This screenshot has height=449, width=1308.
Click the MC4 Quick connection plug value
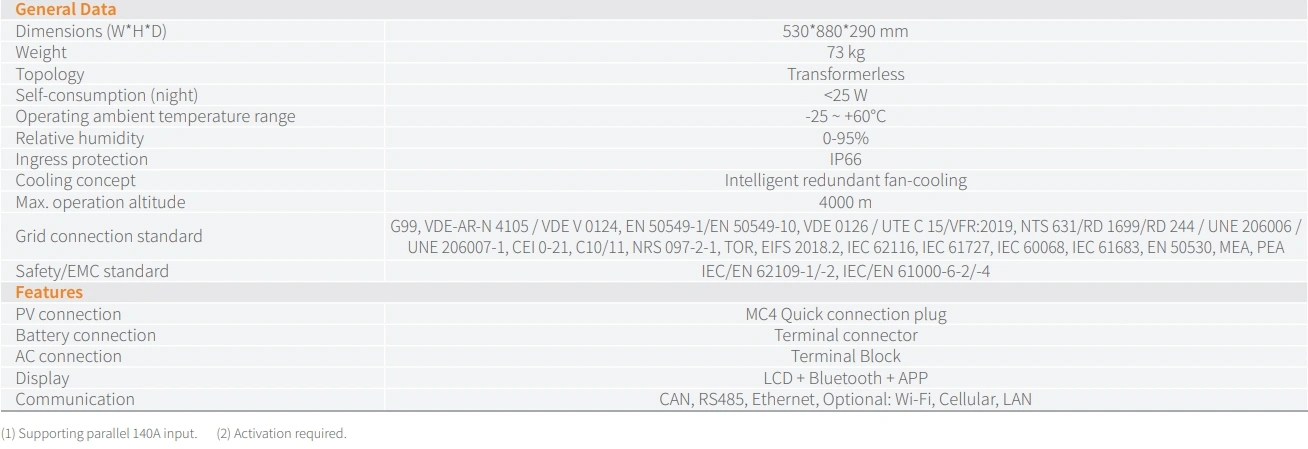845,314
